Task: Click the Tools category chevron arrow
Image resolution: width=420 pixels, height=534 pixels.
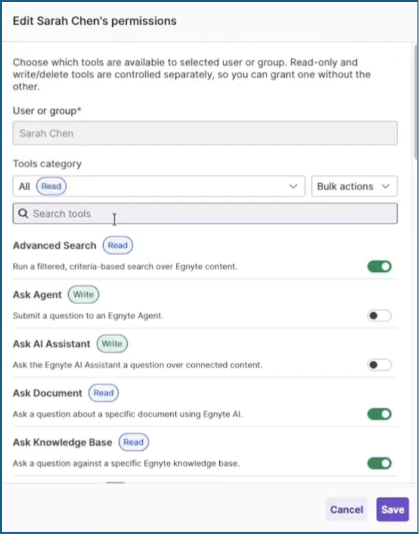Action: pos(293,186)
